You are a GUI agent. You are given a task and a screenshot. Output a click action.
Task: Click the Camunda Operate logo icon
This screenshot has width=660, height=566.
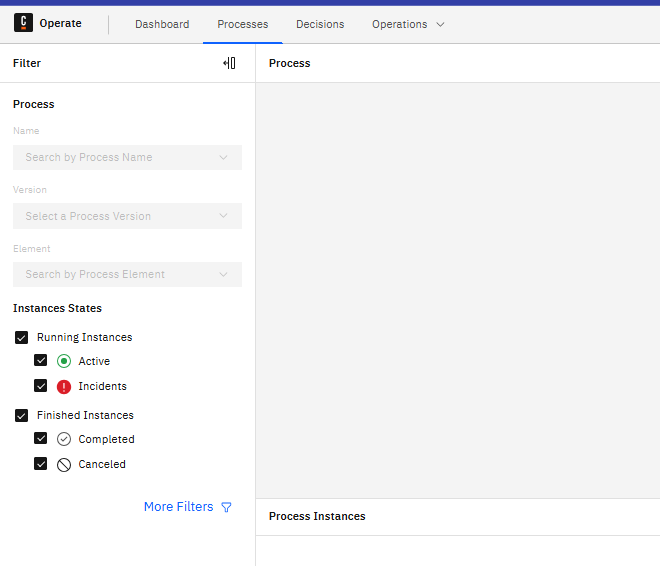tap(23, 23)
